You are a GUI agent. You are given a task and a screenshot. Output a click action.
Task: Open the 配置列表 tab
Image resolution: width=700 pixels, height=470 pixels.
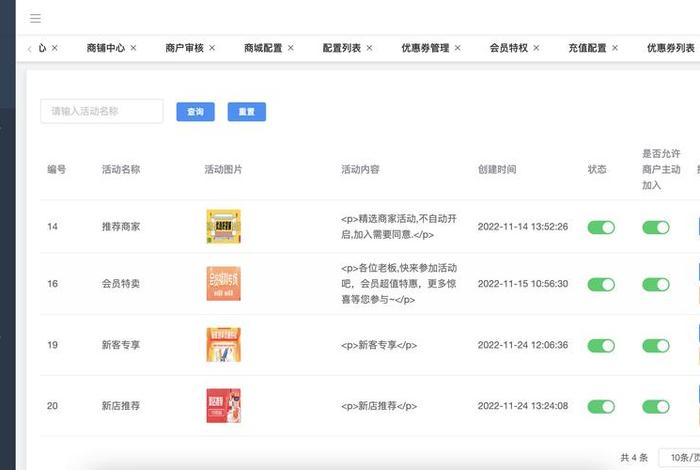[x=342, y=48]
